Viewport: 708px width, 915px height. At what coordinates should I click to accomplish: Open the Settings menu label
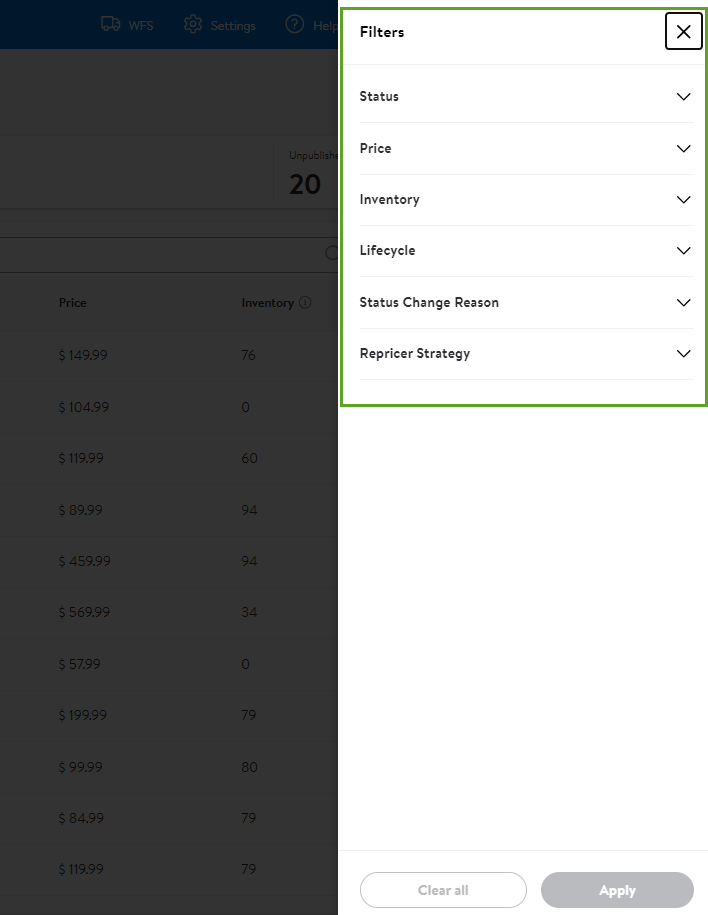tap(233, 26)
